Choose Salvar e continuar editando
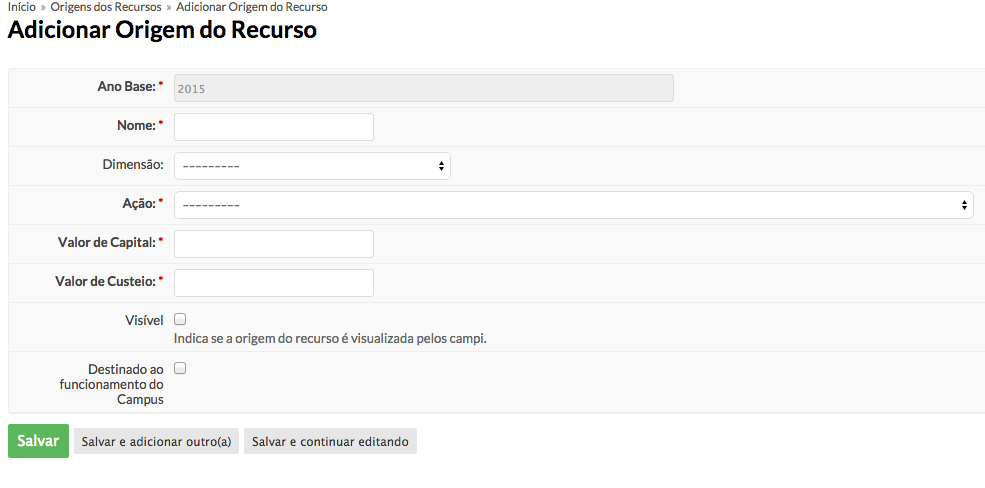Screen dimensions: 985x488 pos(330,441)
